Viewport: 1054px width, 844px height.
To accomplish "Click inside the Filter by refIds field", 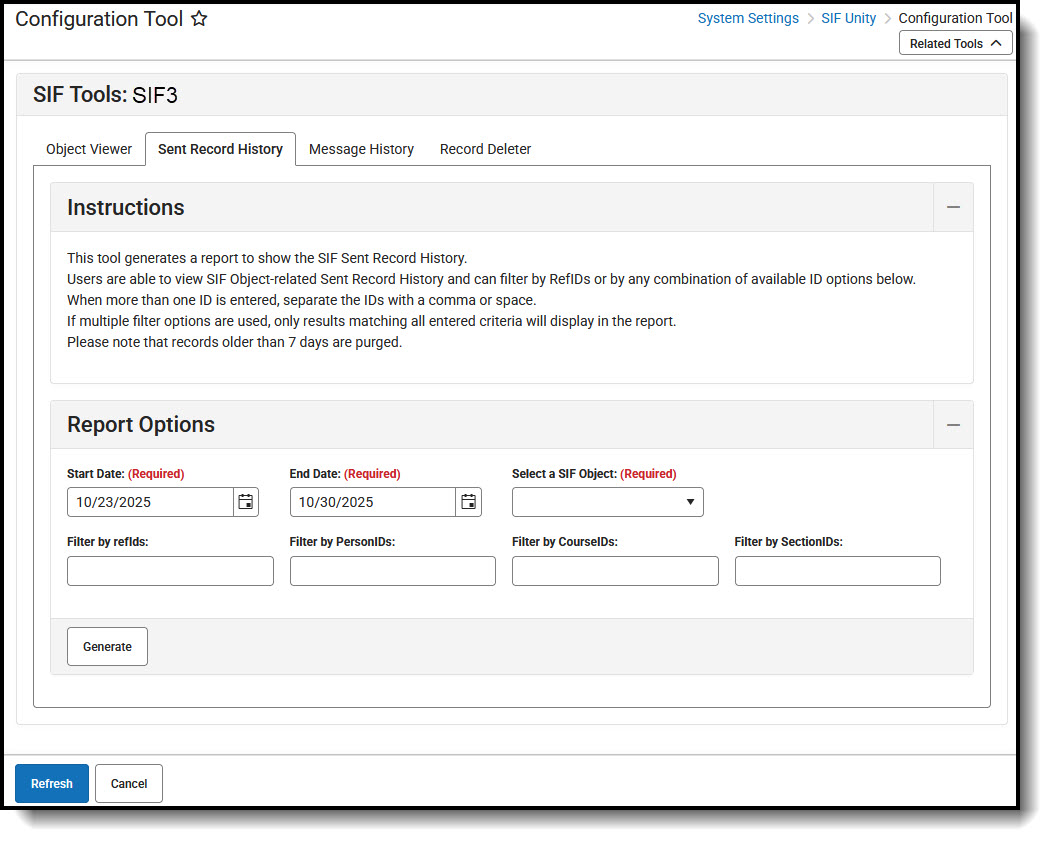I will [x=170, y=570].
